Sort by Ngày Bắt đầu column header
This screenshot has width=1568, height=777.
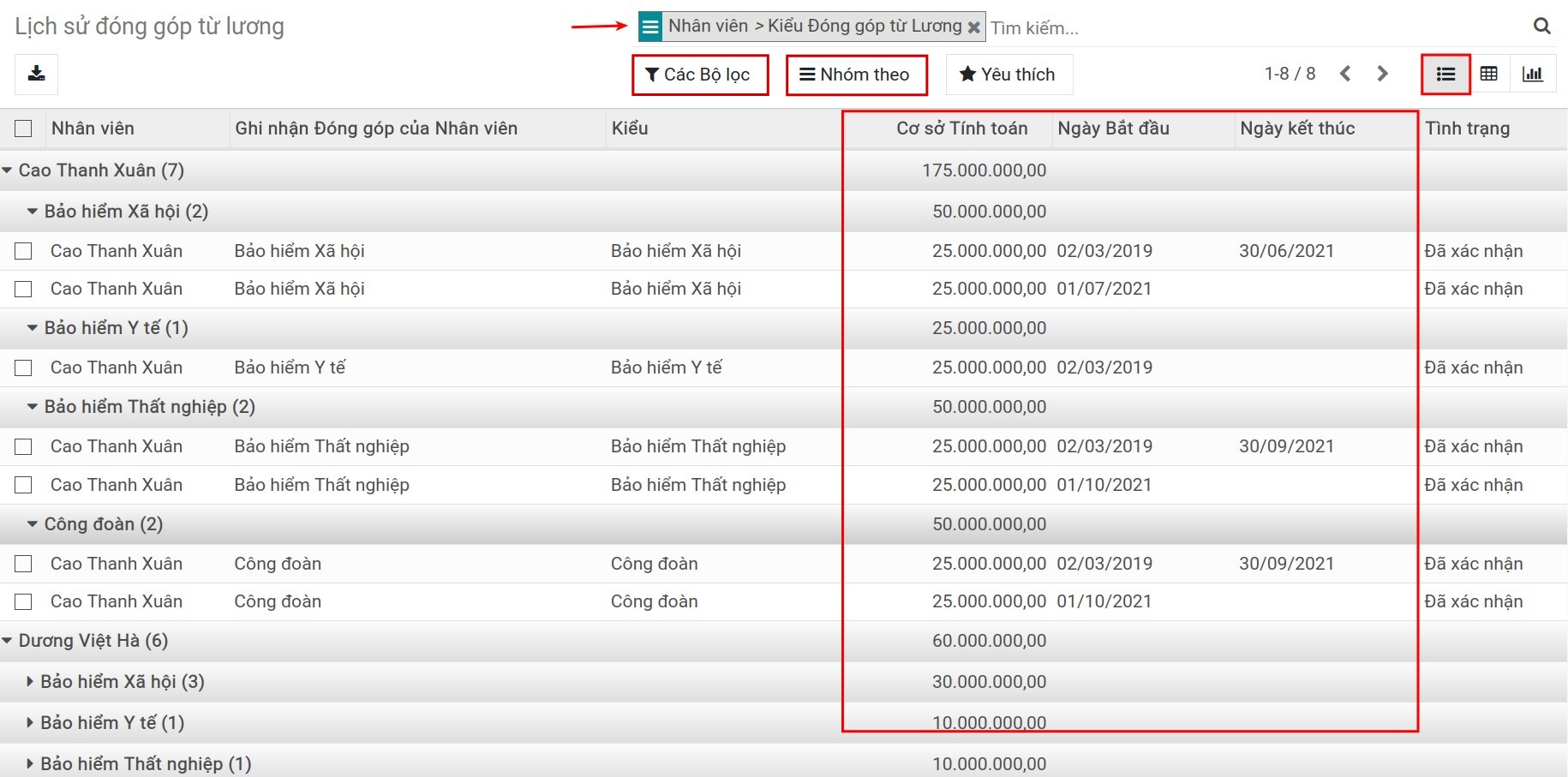(1113, 129)
